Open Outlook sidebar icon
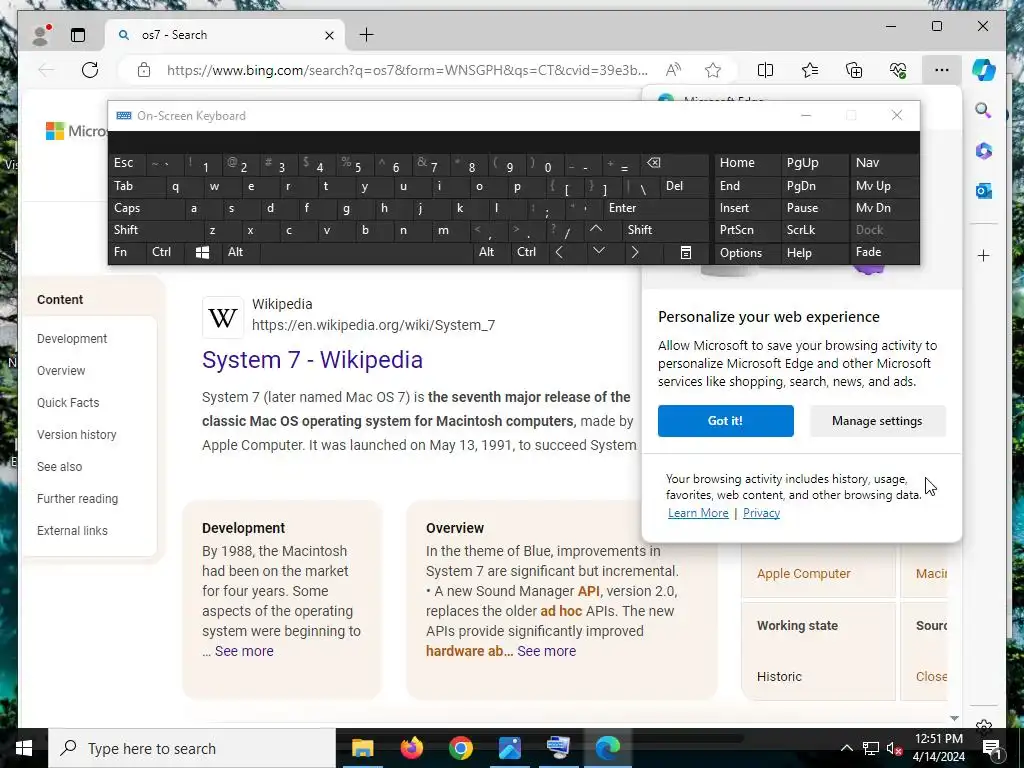Screen dimensions: 1024x768 [984, 191]
